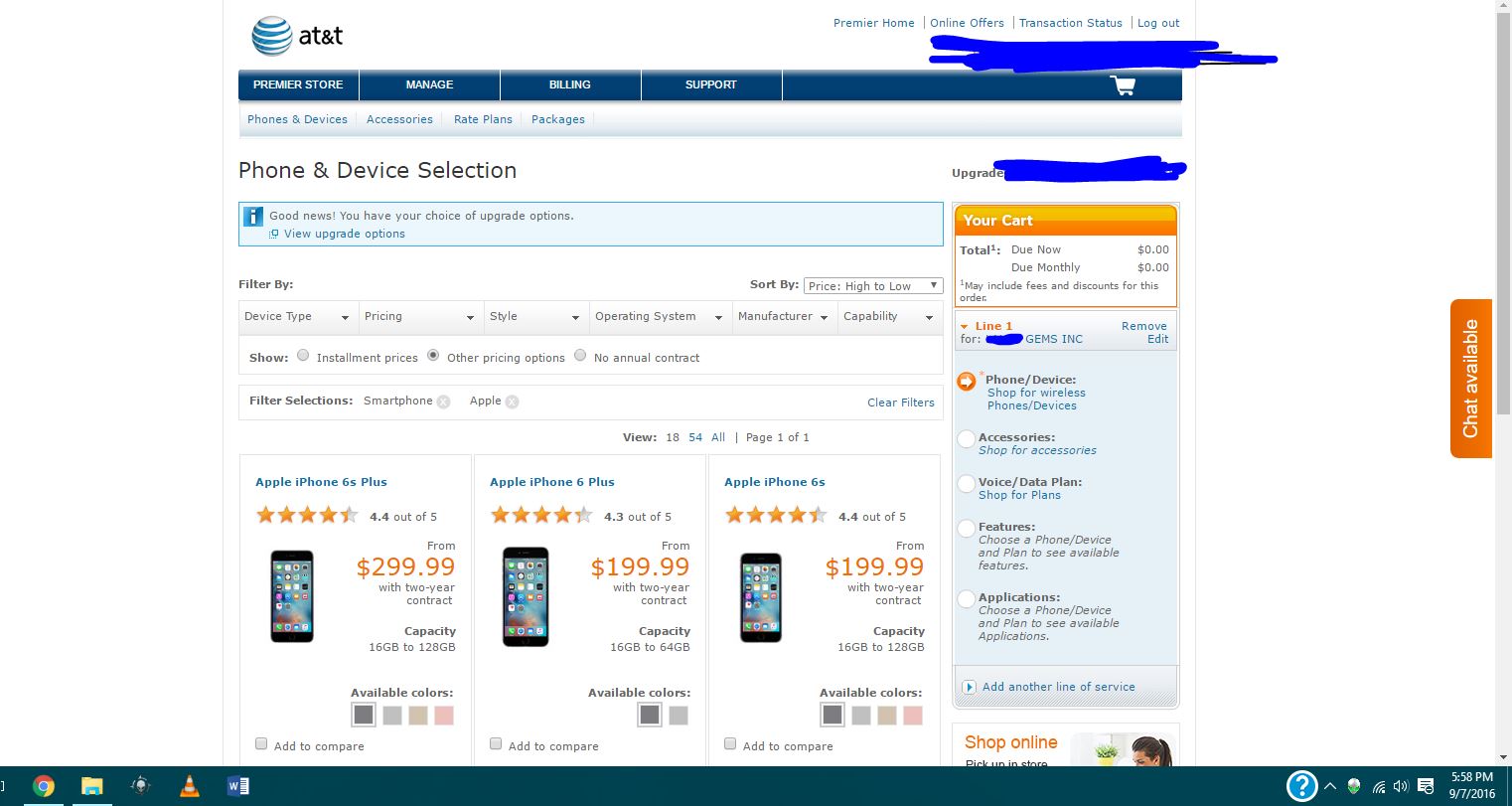Expand the Capability filter

[x=891, y=317]
